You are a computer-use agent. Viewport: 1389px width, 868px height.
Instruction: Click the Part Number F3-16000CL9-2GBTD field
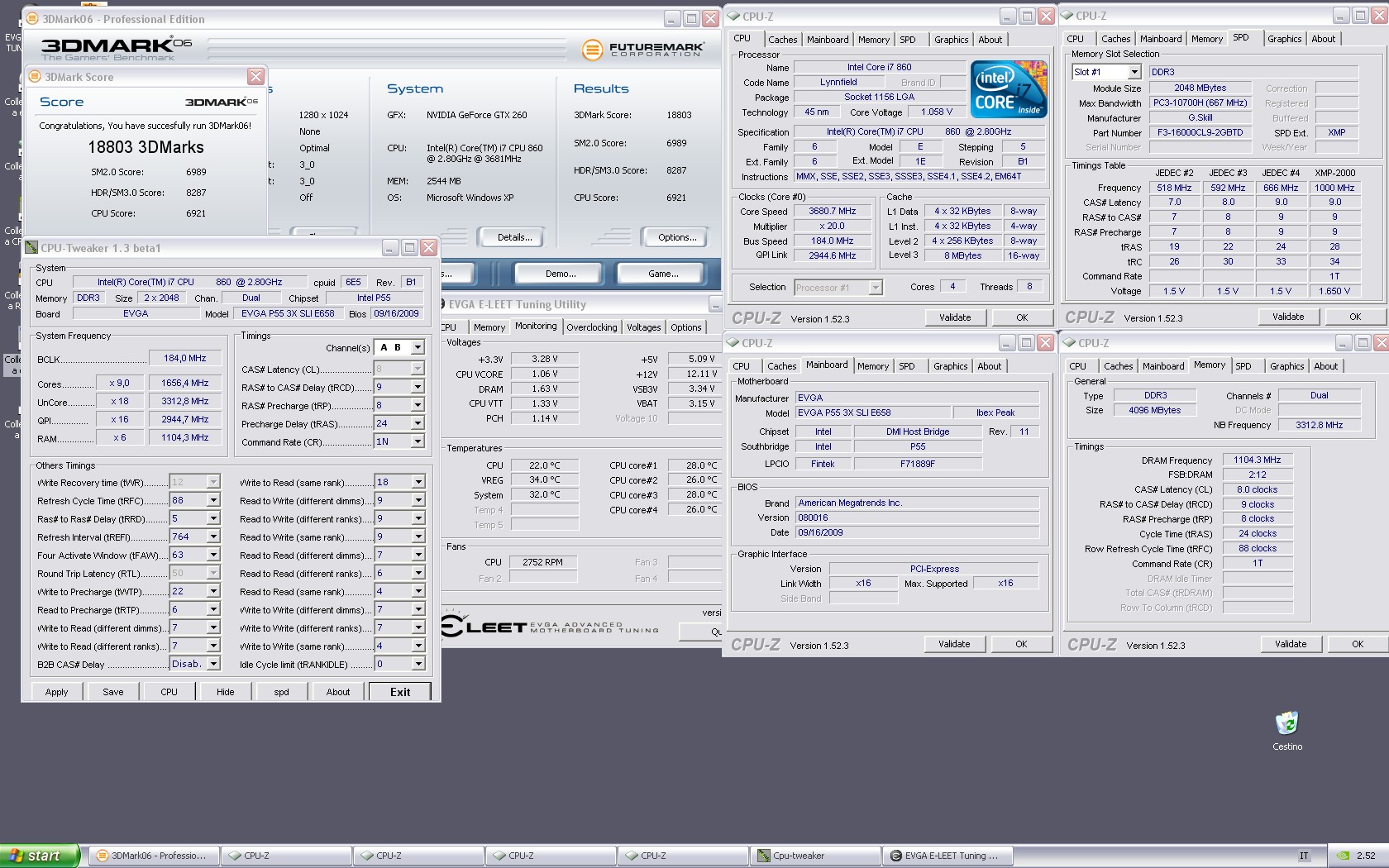click(1200, 132)
